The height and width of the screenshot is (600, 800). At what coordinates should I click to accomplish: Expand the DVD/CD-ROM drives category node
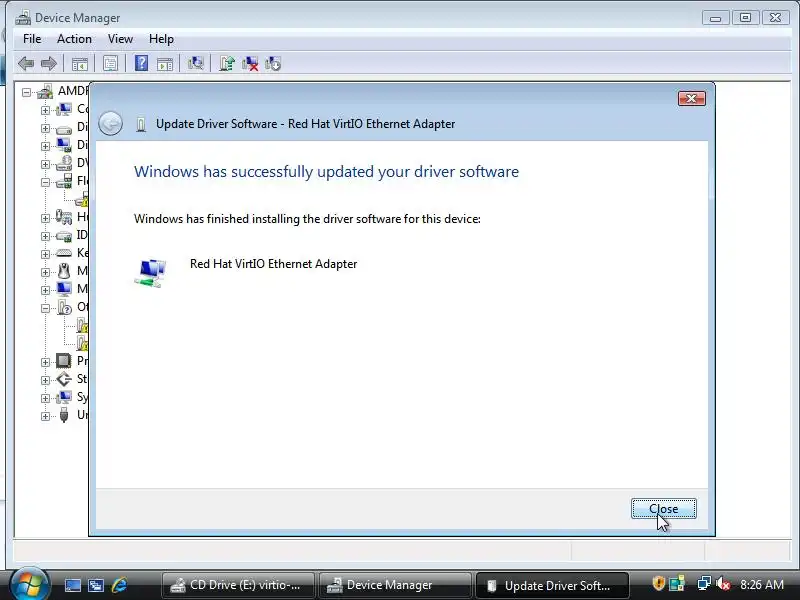45,164
